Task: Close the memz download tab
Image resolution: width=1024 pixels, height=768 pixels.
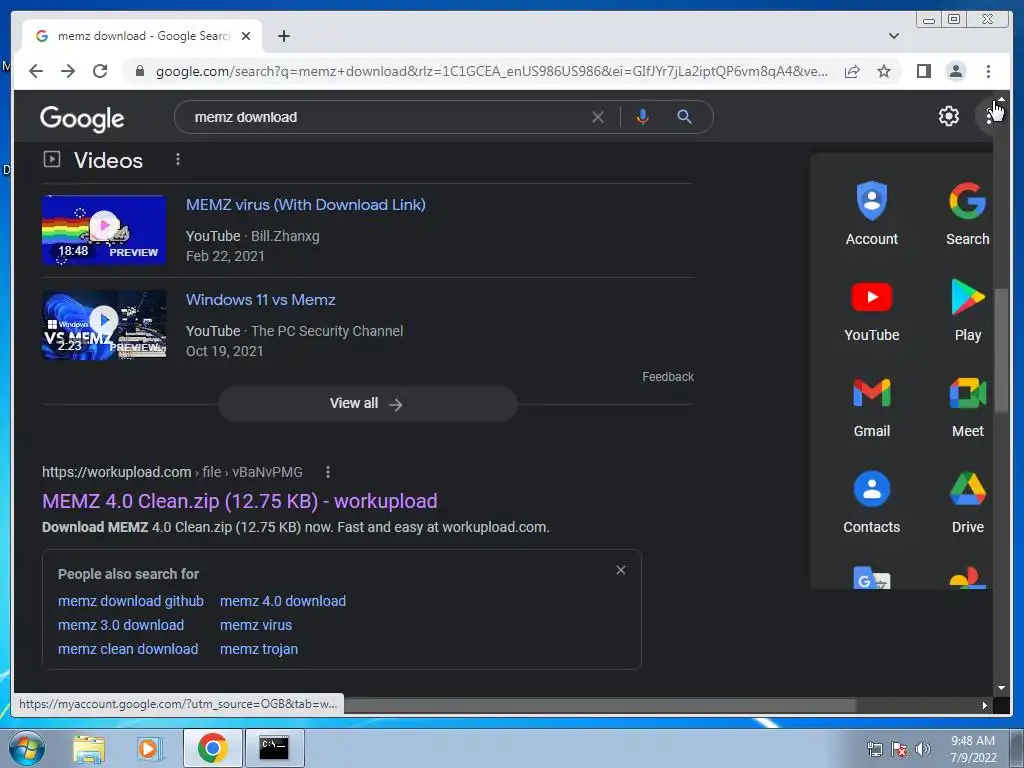Action: pyautogui.click(x=246, y=36)
